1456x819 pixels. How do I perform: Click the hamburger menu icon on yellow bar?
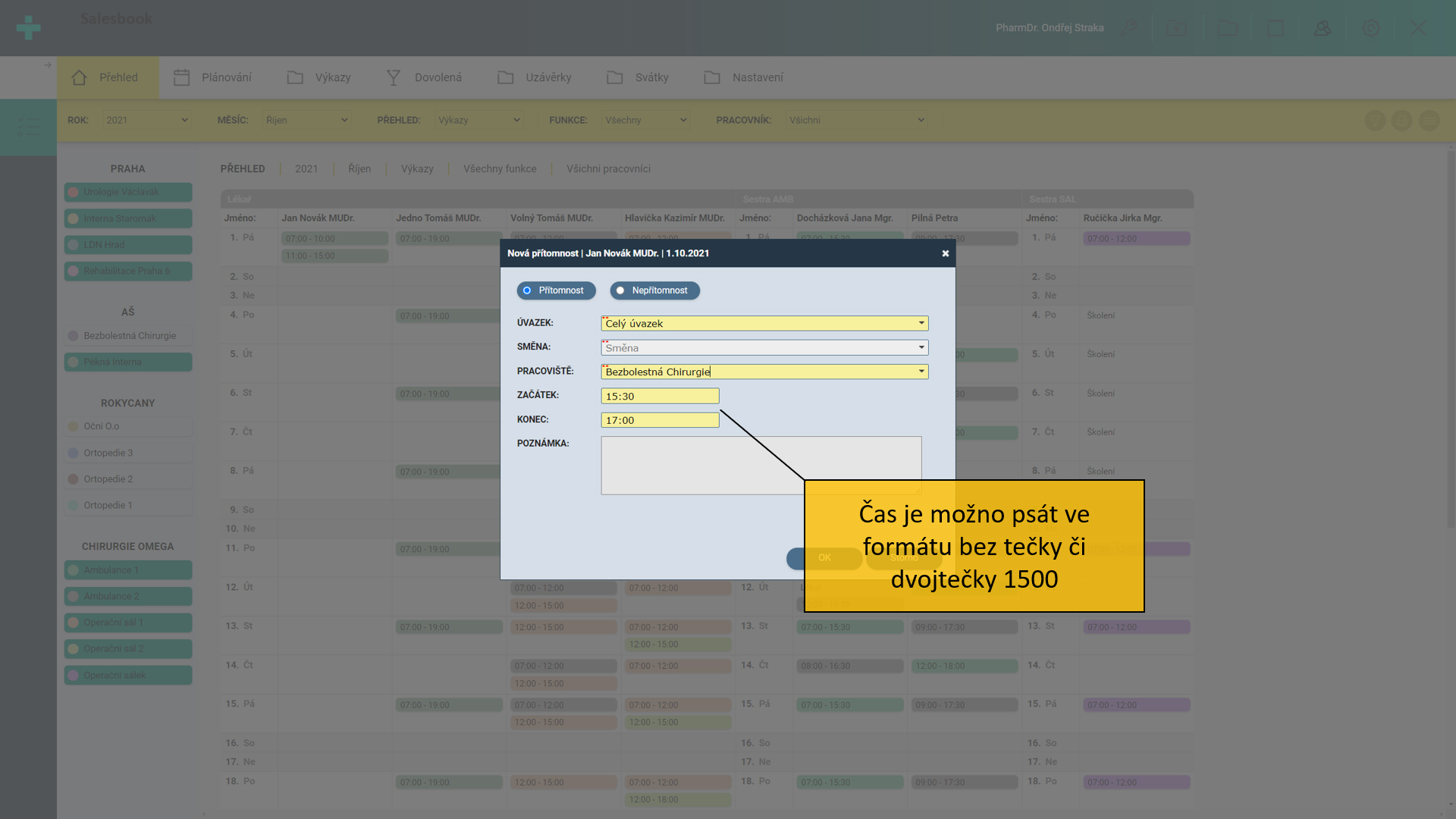1429,121
